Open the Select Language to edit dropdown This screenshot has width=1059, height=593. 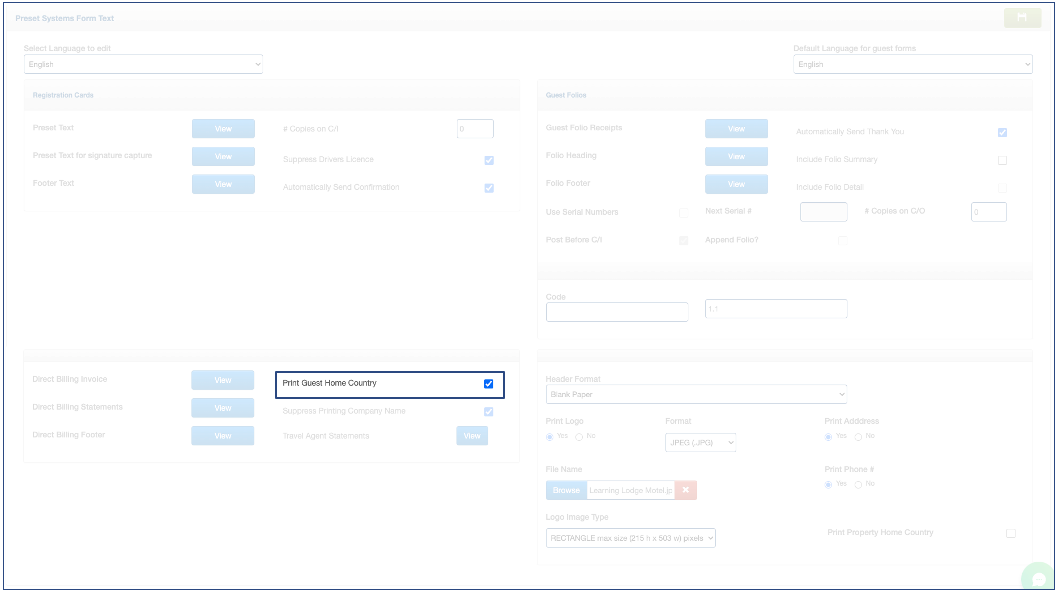(x=143, y=64)
